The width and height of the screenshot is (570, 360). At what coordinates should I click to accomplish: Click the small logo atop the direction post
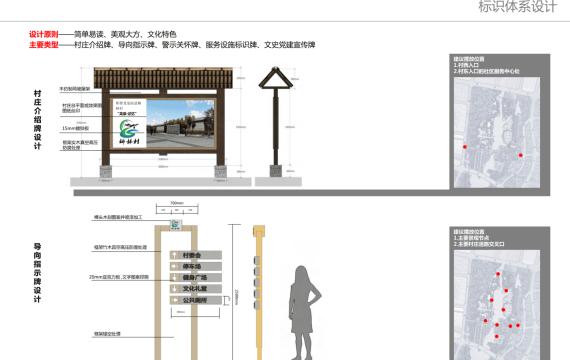tap(175, 225)
